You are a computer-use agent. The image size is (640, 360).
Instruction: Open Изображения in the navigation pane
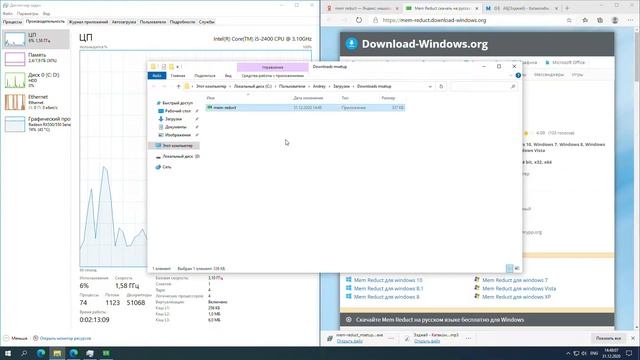(x=178, y=135)
